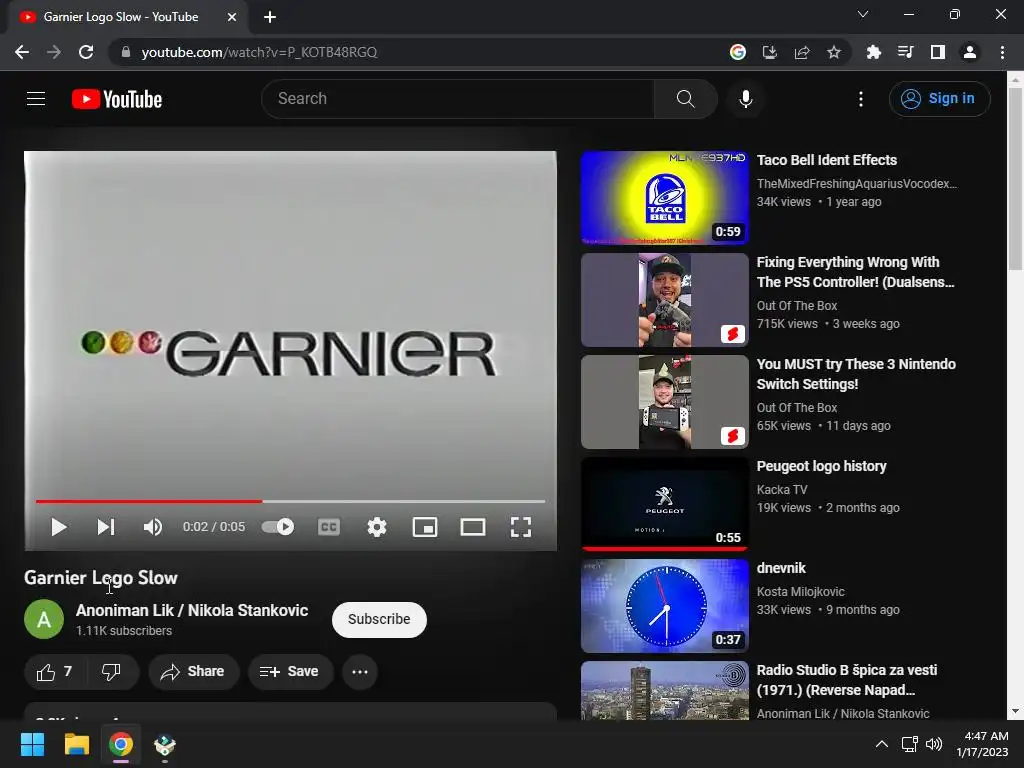Viewport: 1024px width, 768px height.
Task: Open volume control in system tray
Action: pos(934,744)
